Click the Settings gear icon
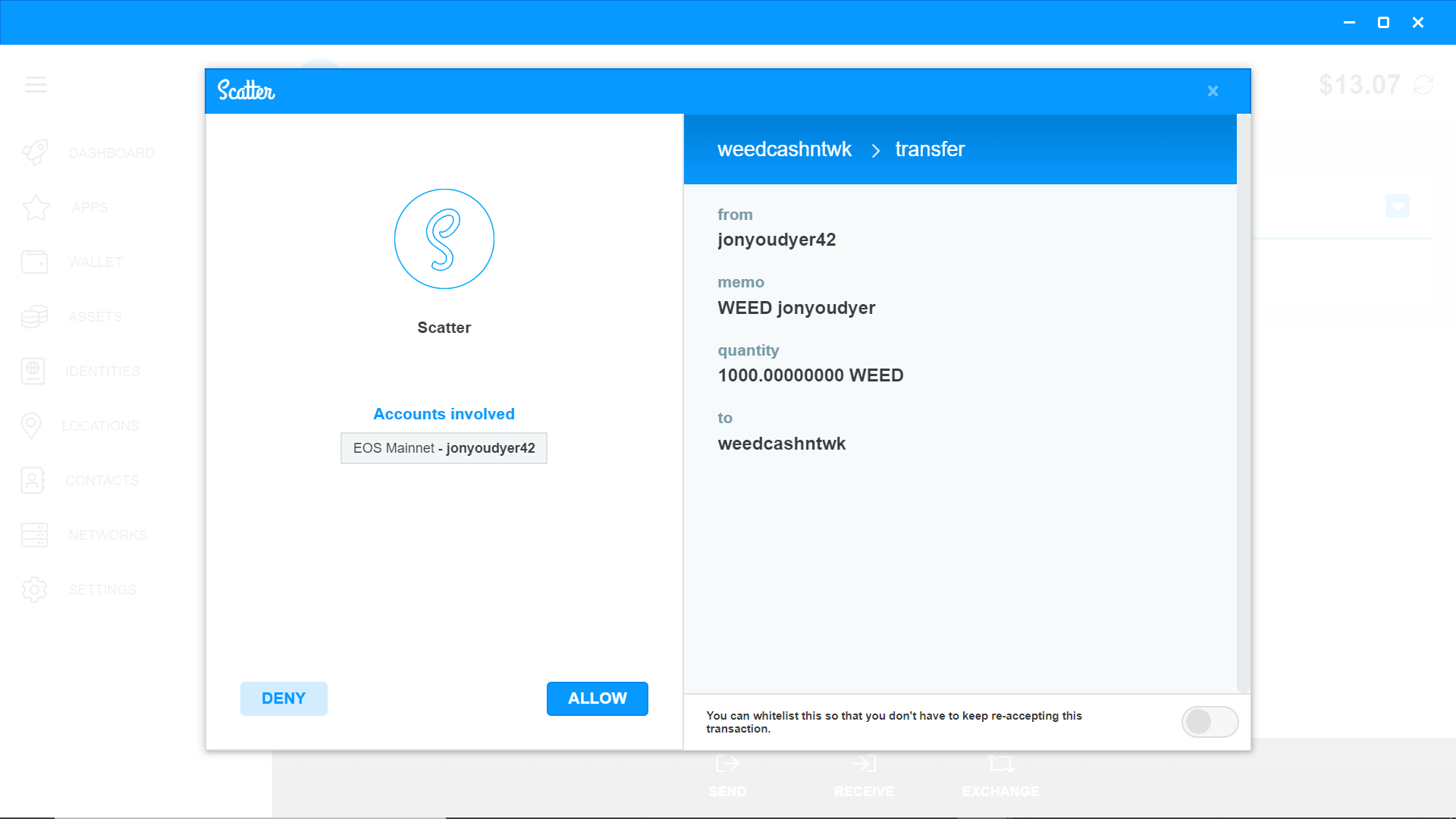 coord(35,589)
